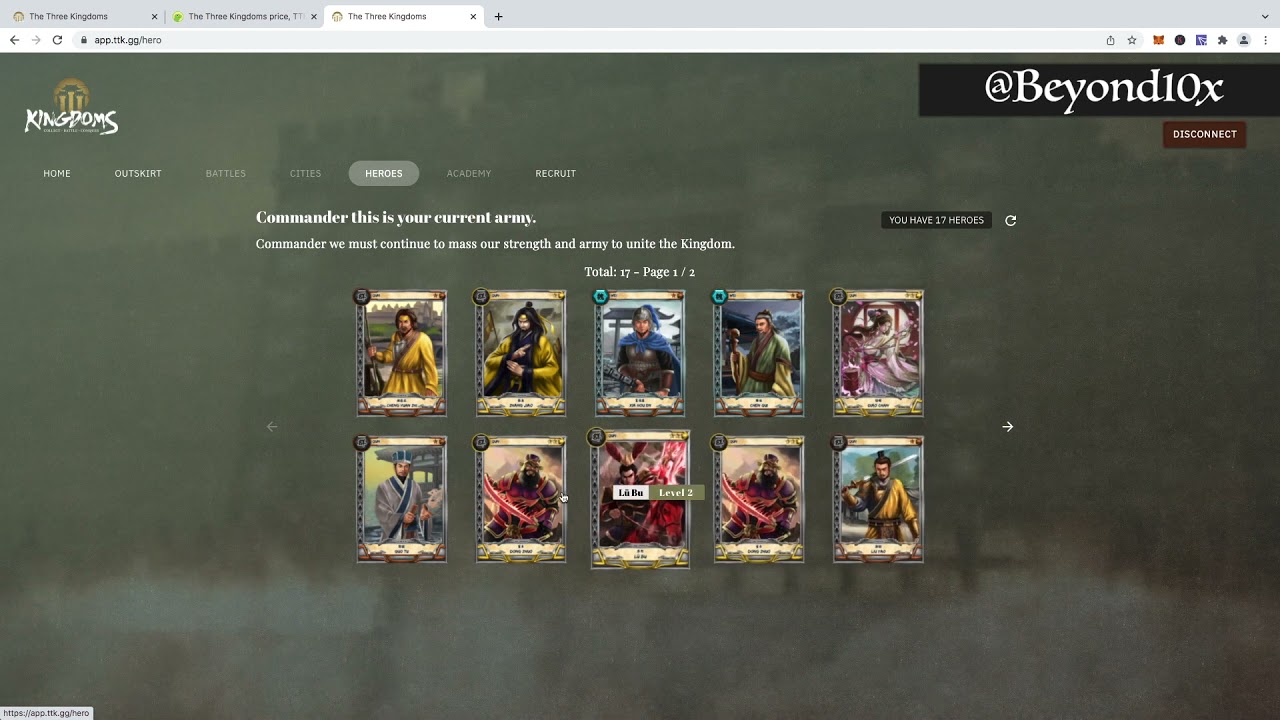Select the Diao Chan hero card
Image resolution: width=1280 pixels, height=720 pixels.
click(x=878, y=353)
